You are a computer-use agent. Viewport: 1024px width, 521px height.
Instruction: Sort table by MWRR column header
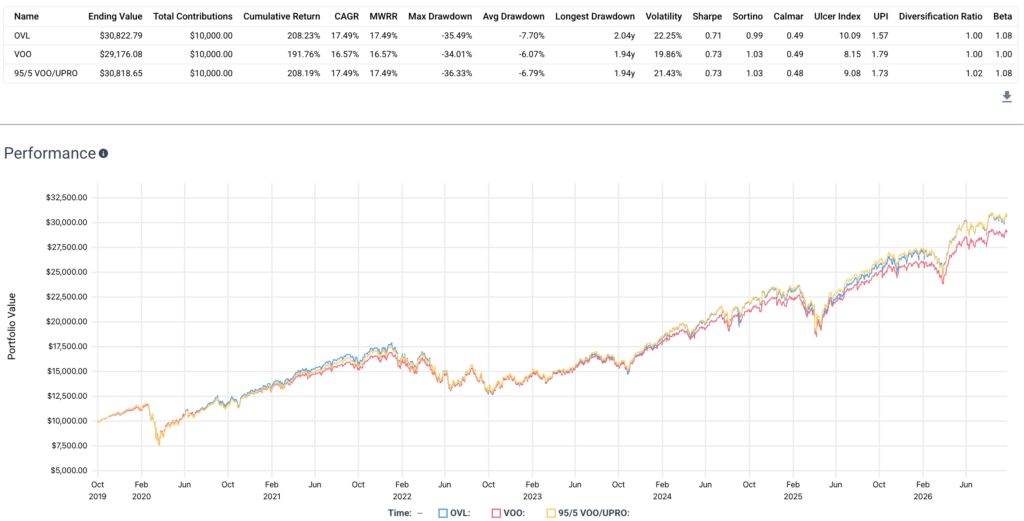(383, 16)
